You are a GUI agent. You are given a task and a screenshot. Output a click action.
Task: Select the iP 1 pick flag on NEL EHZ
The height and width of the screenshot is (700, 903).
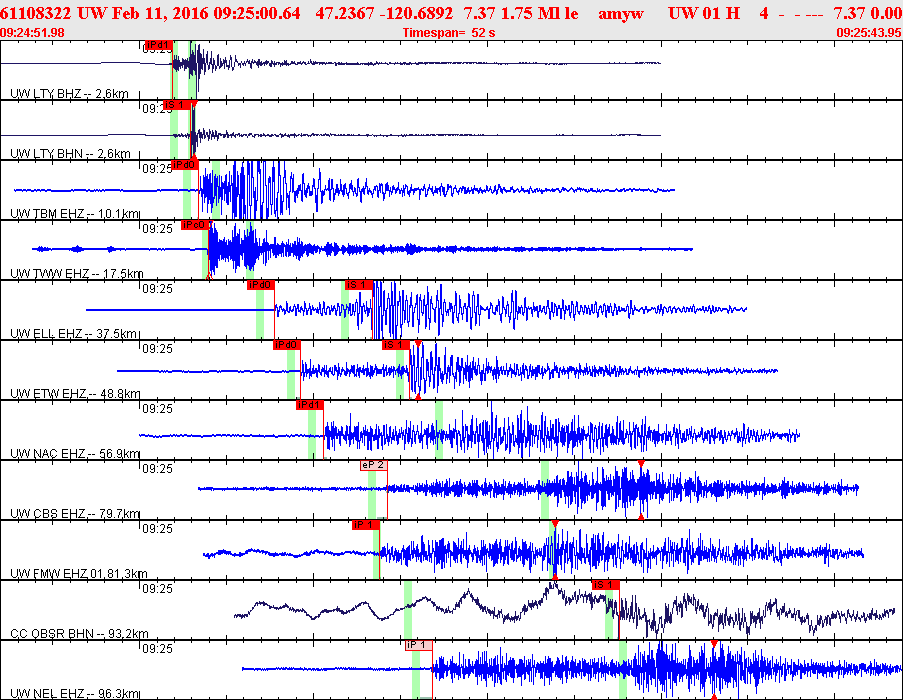click(419, 645)
